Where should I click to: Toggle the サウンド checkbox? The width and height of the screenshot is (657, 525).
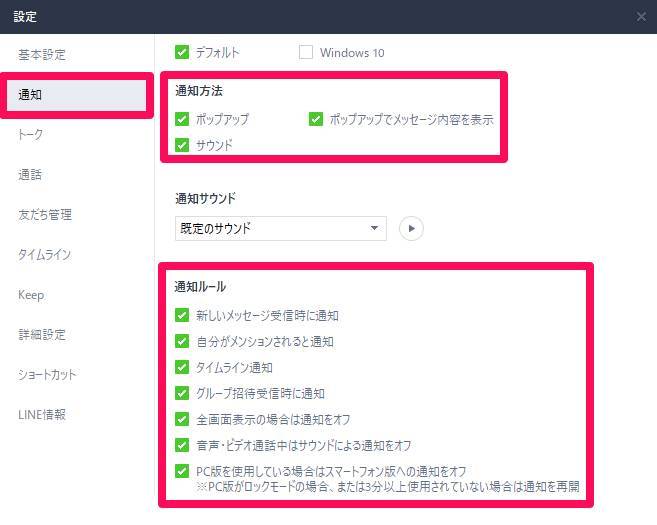tap(182, 145)
